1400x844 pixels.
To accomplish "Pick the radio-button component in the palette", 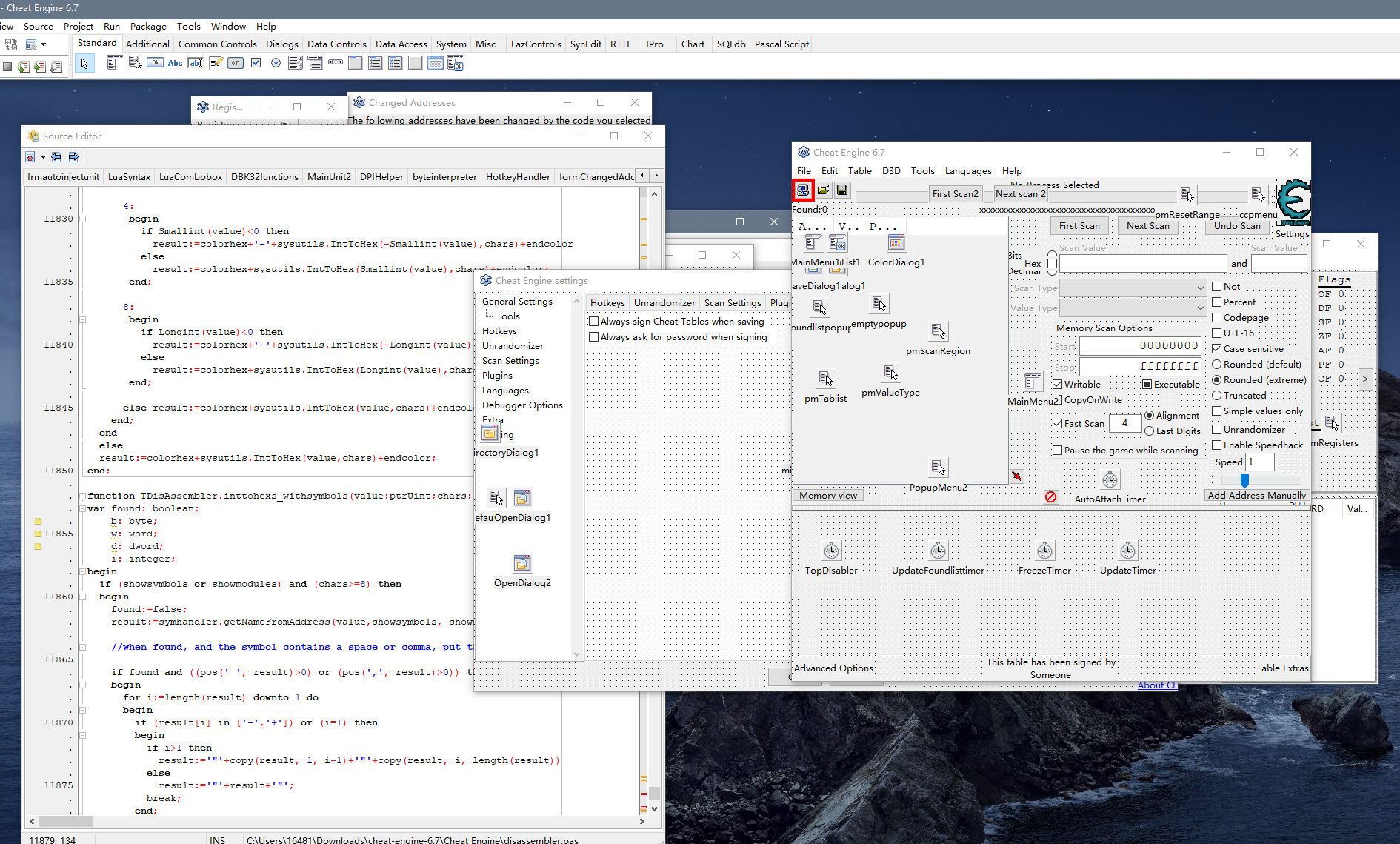I will click(276, 63).
